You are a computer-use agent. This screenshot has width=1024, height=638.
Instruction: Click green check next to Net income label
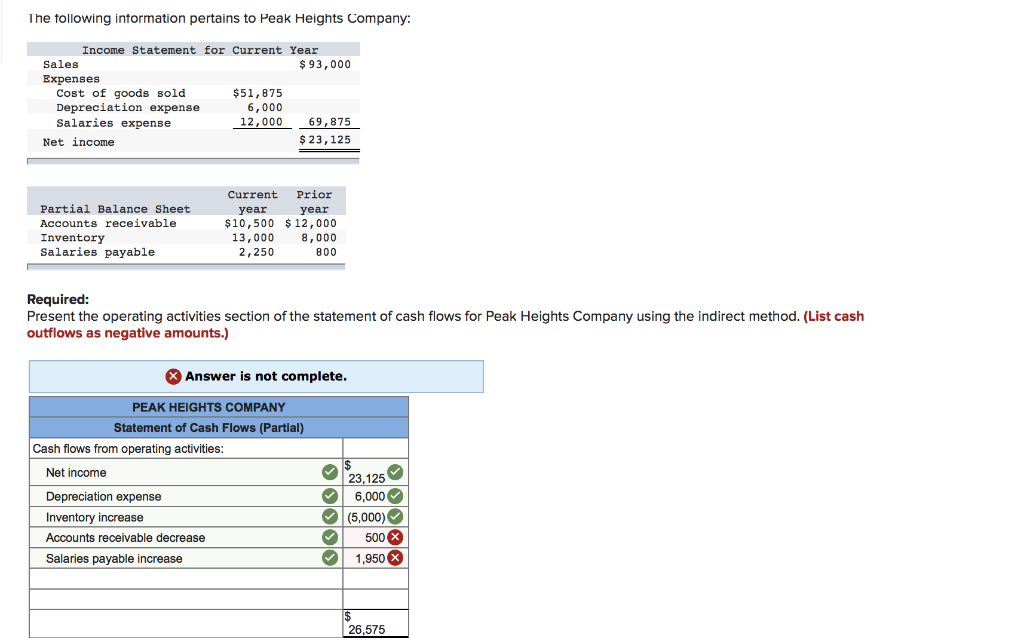click(330, 472)
